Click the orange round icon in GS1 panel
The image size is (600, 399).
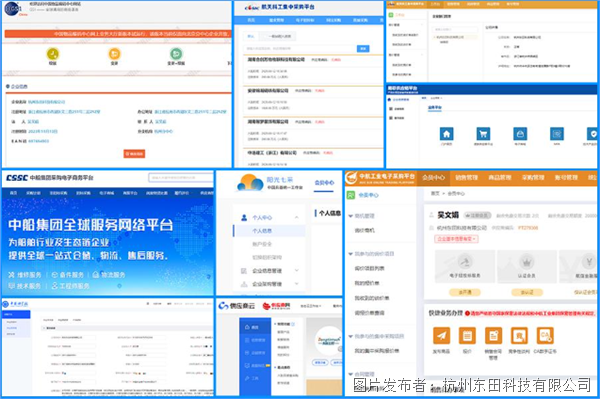114,54
